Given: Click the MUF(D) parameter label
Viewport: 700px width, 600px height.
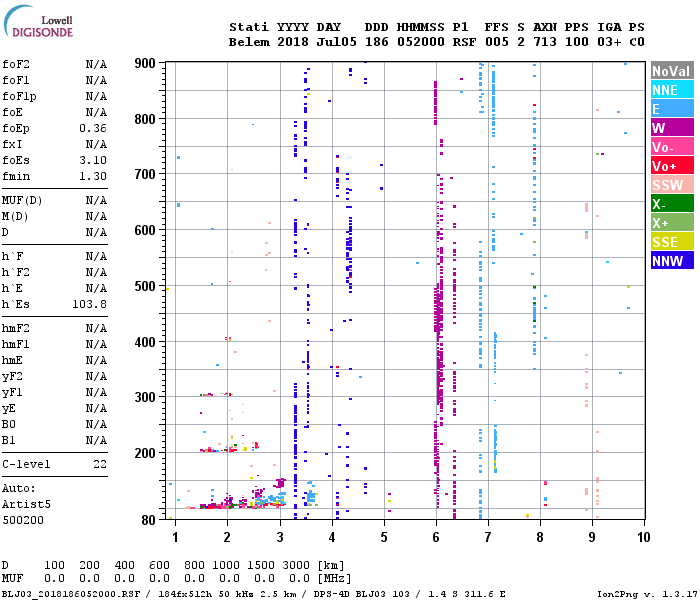Looking at the screenshot, I should [22, 200].
